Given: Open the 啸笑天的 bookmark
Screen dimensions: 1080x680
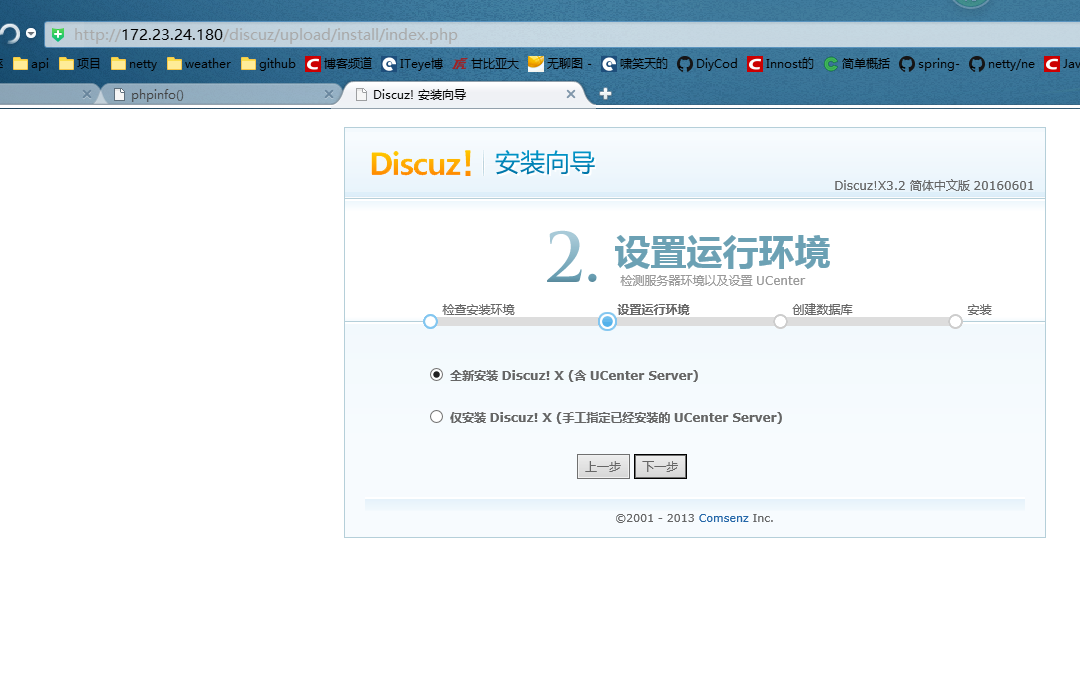Looking at the screenshot, I should [x=634, y=64].
